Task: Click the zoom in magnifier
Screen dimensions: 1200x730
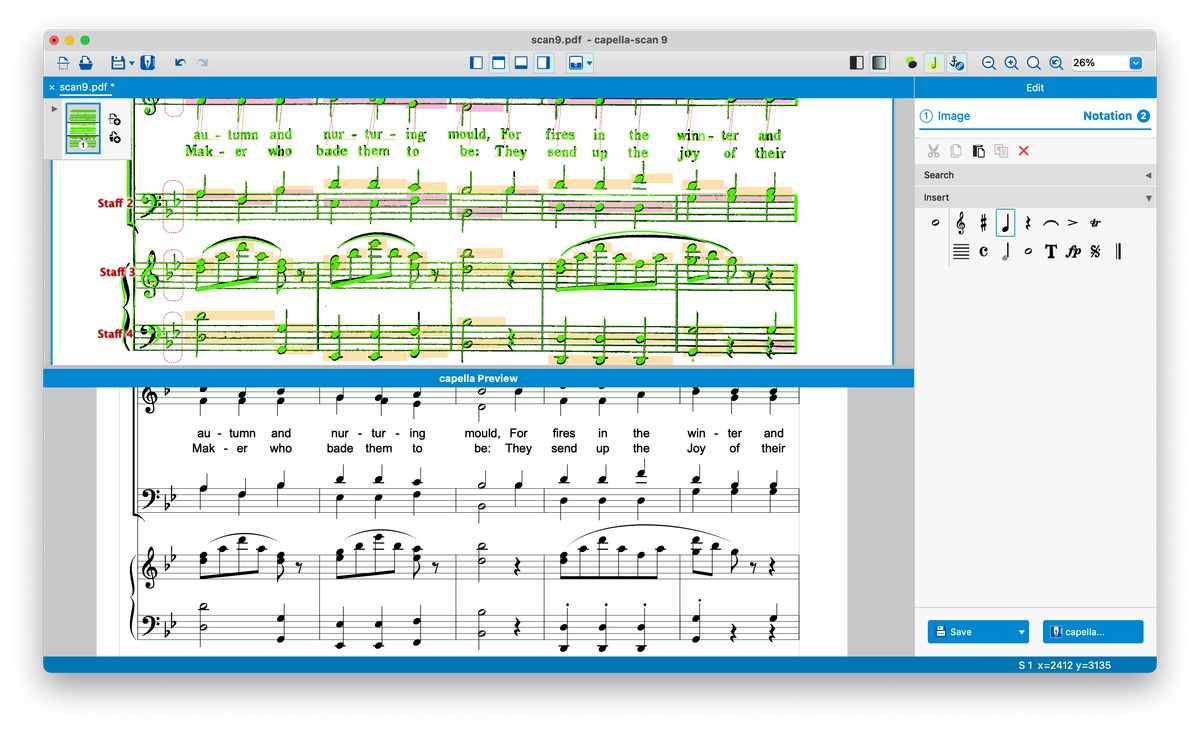Action: click(1011, 63)
